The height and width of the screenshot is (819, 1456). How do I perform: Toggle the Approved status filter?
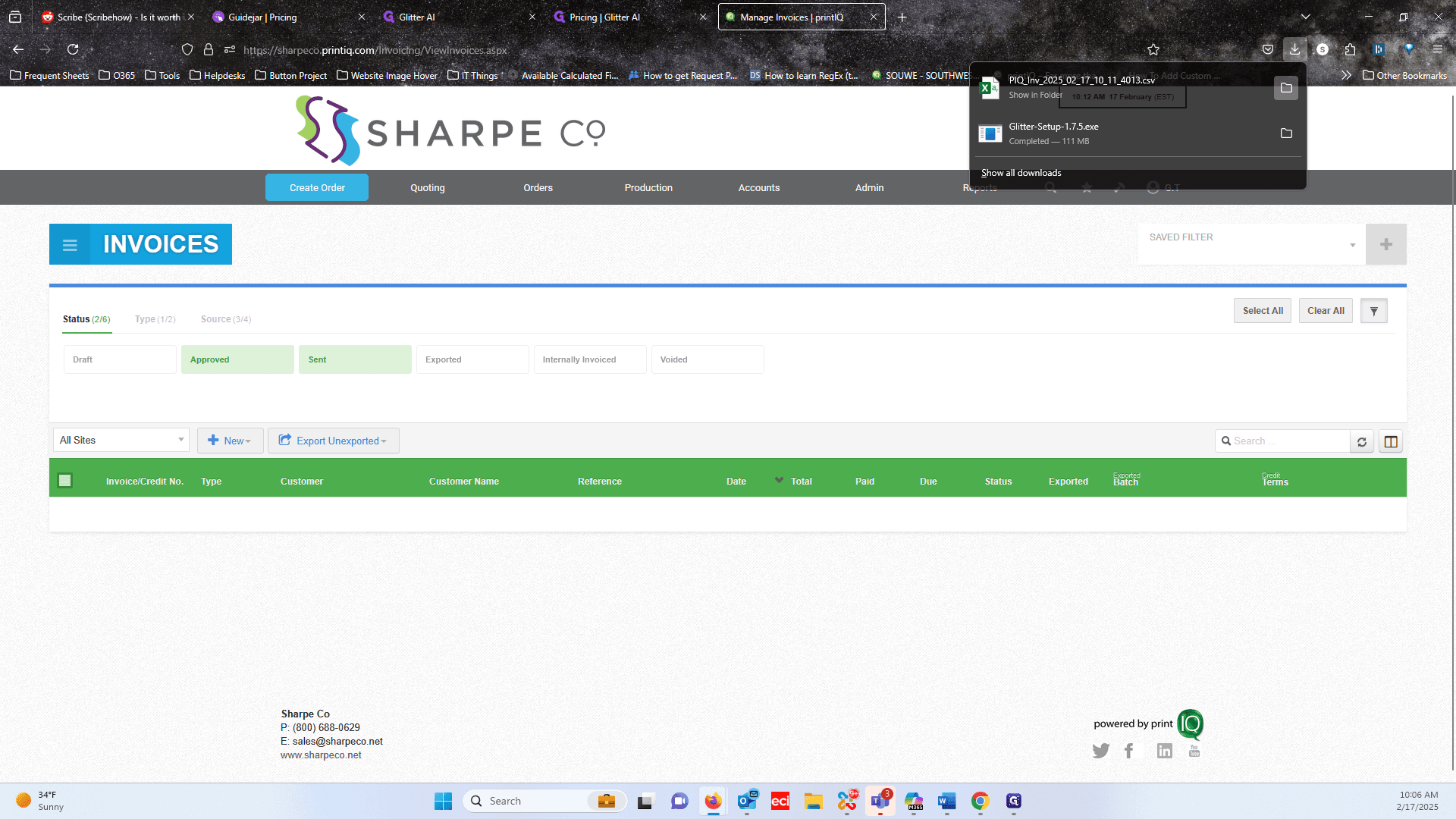[237, 359]
